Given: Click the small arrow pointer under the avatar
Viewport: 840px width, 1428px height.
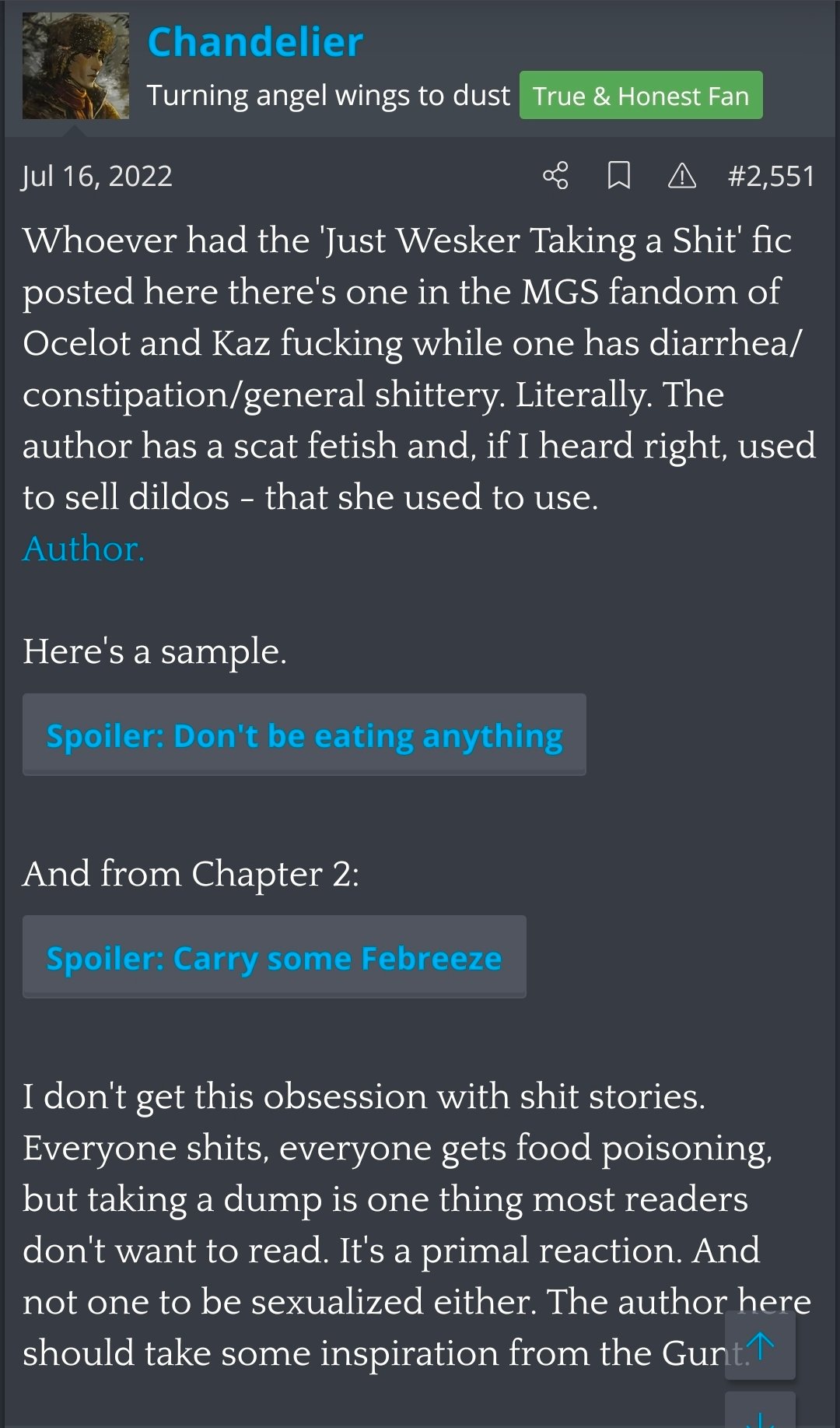Looking at the screenshot, I should [75, 131].
